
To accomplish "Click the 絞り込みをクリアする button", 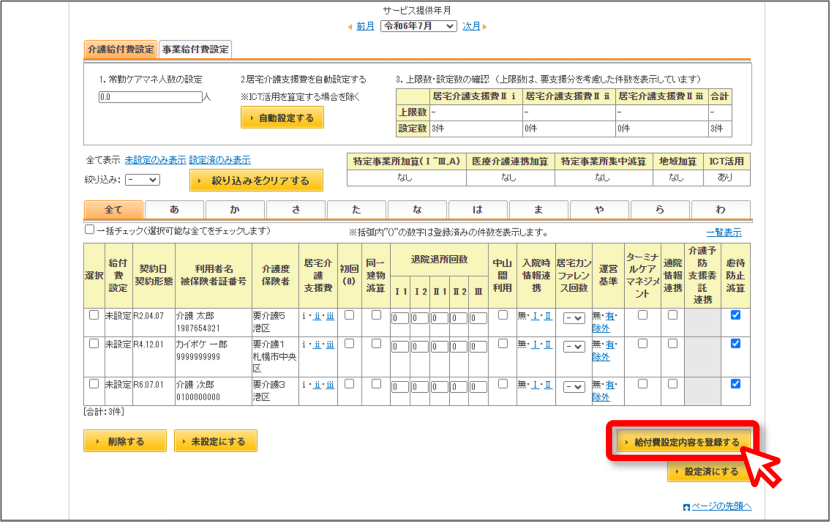I will click(x=256, y=181).
